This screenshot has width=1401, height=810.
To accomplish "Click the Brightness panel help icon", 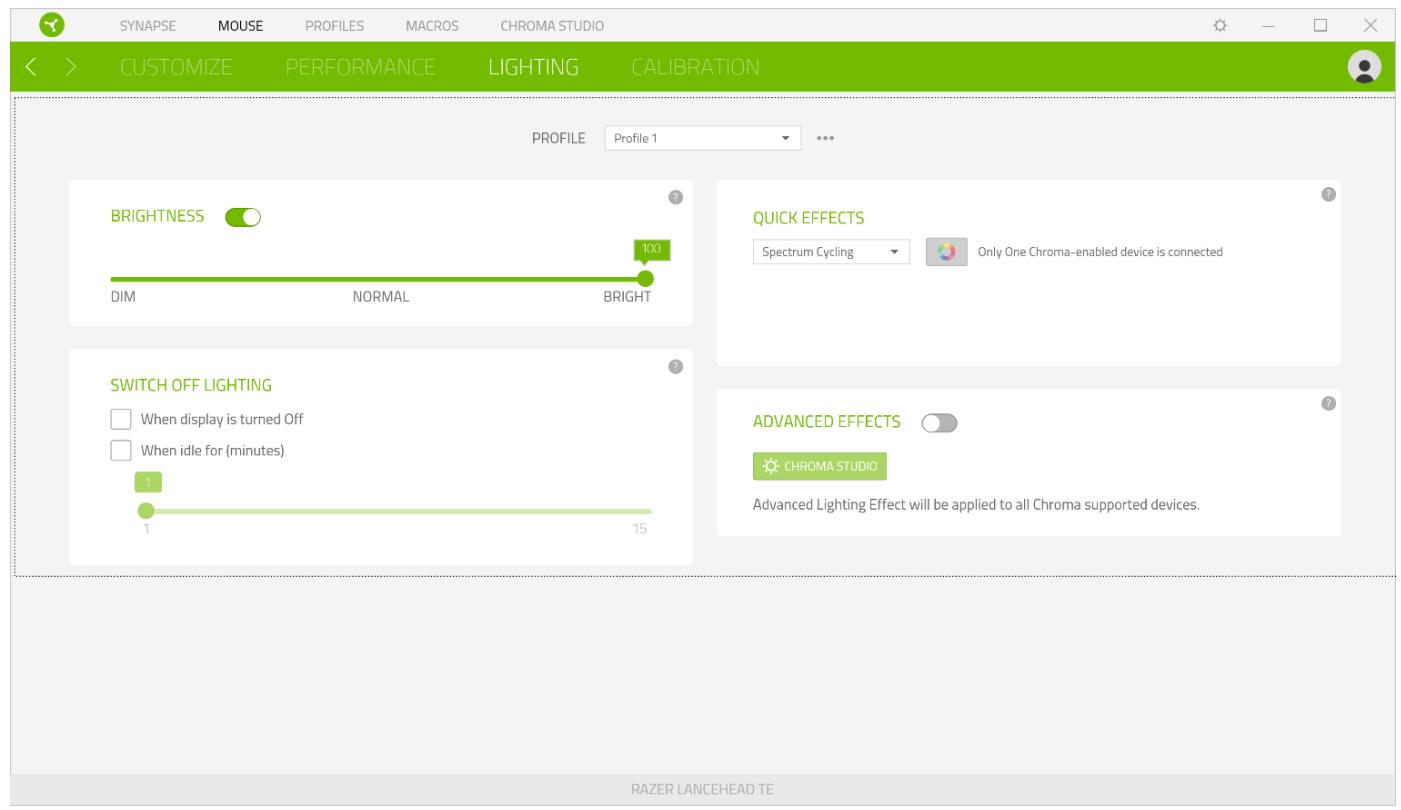I will (x=675, y=198).
